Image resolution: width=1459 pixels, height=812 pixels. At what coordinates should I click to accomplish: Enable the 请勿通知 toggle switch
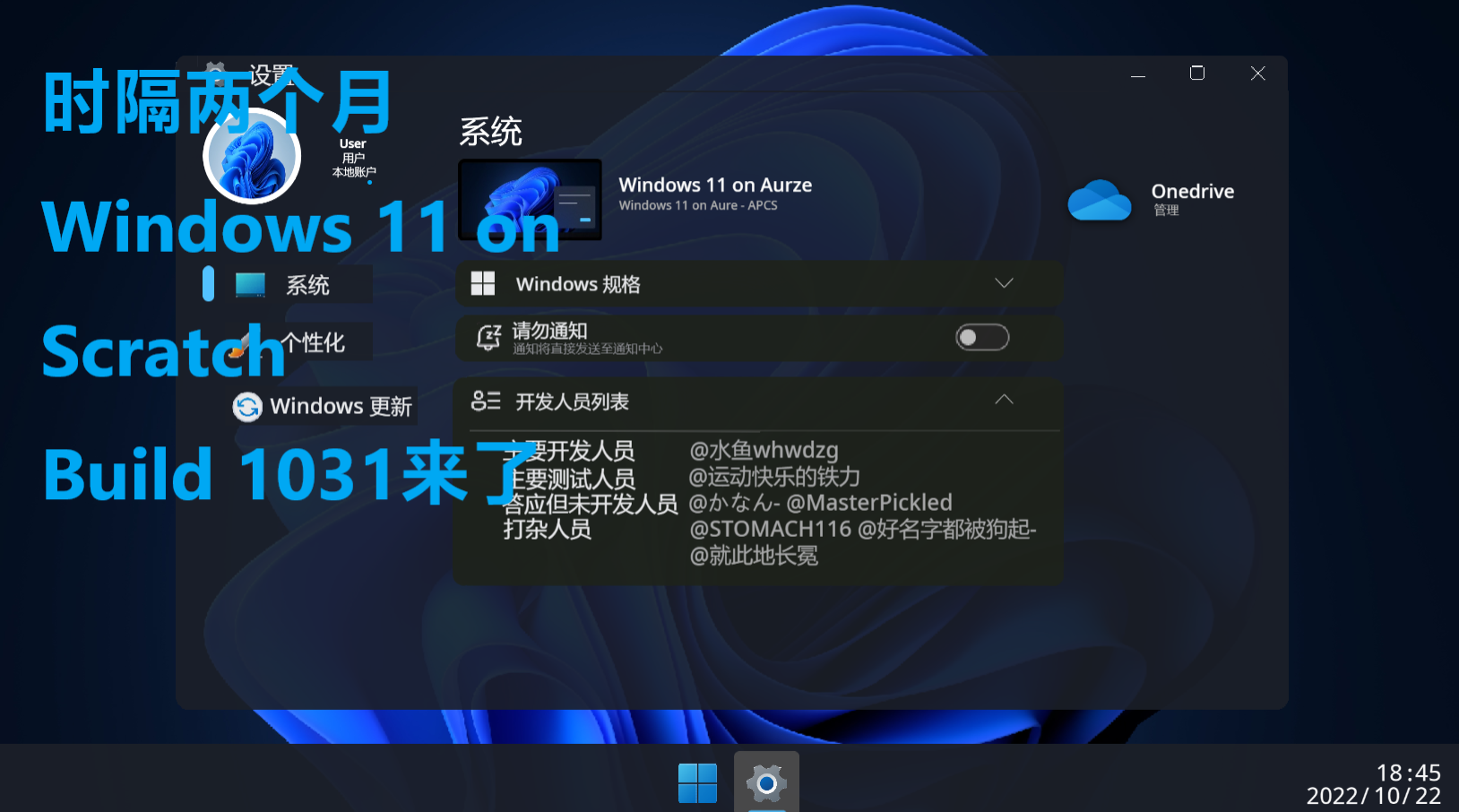981,337
